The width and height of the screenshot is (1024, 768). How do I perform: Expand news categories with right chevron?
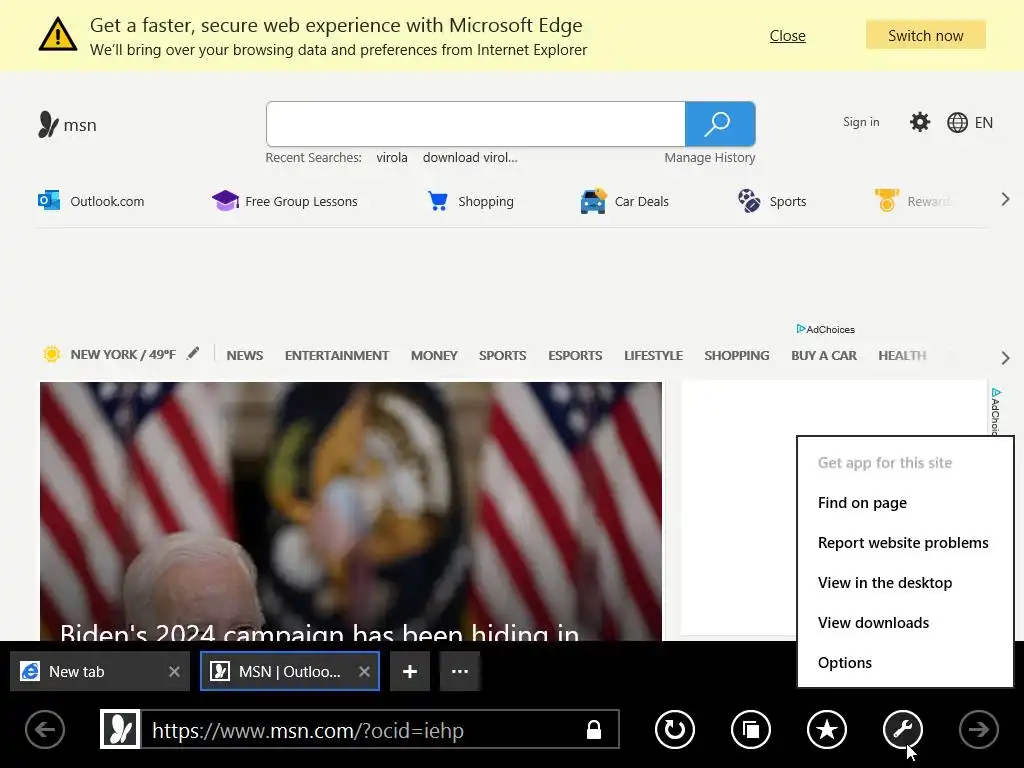pos(1005,358)
